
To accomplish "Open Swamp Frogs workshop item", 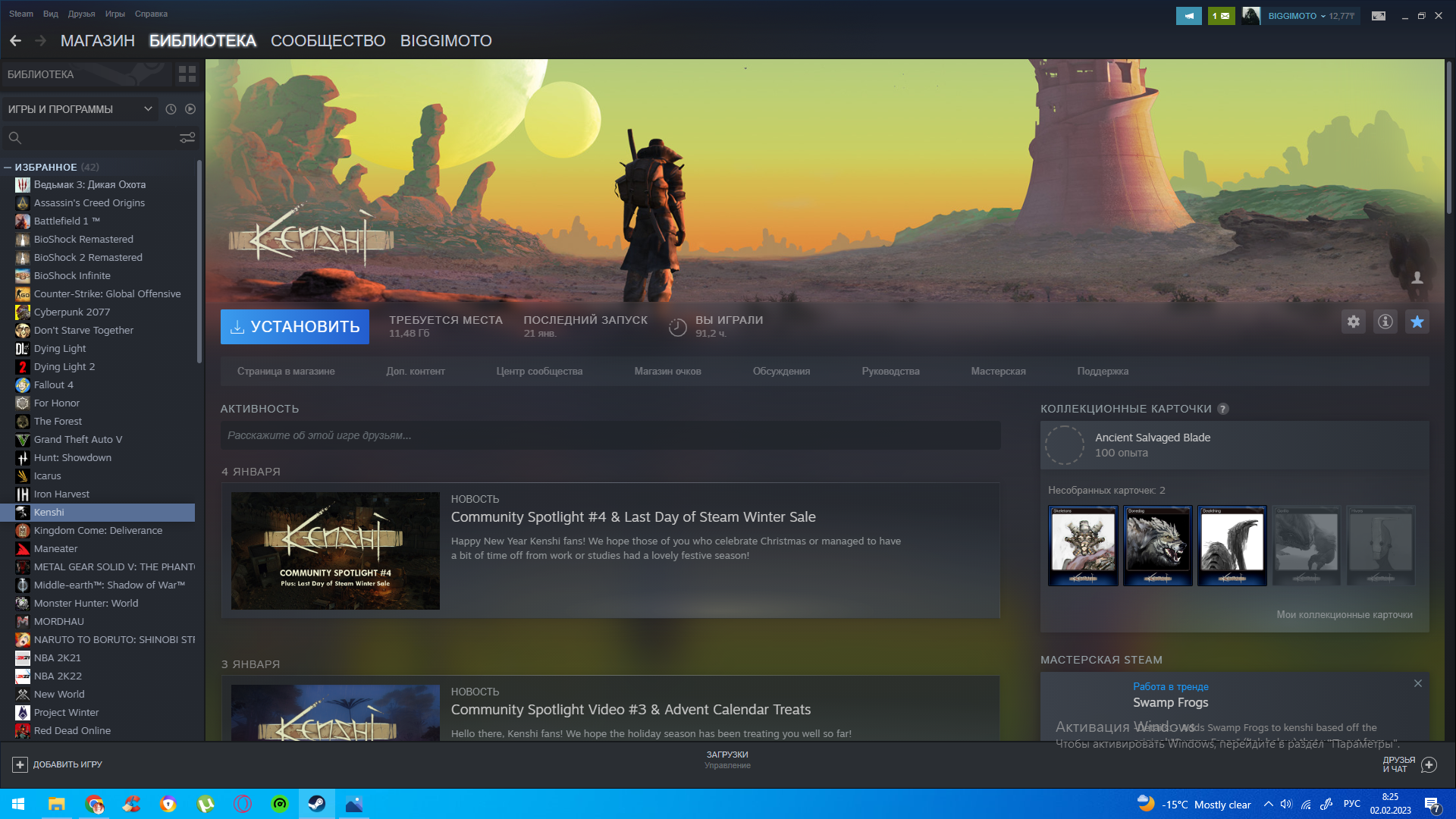I will tap(1170, 703).
